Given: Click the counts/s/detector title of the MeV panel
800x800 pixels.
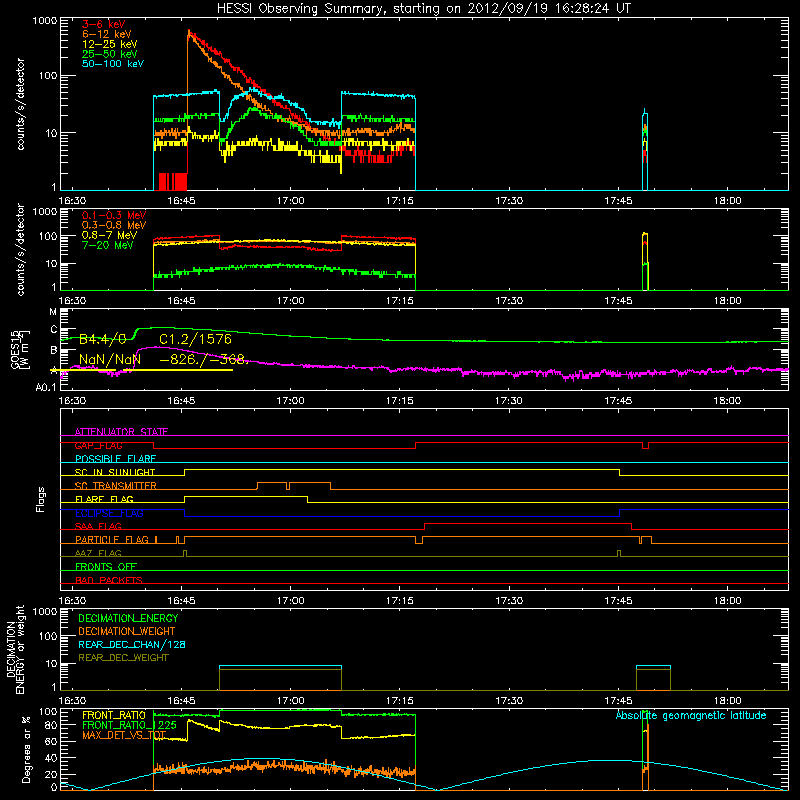Looking at the screenshot, I should [x=21, y=249].
